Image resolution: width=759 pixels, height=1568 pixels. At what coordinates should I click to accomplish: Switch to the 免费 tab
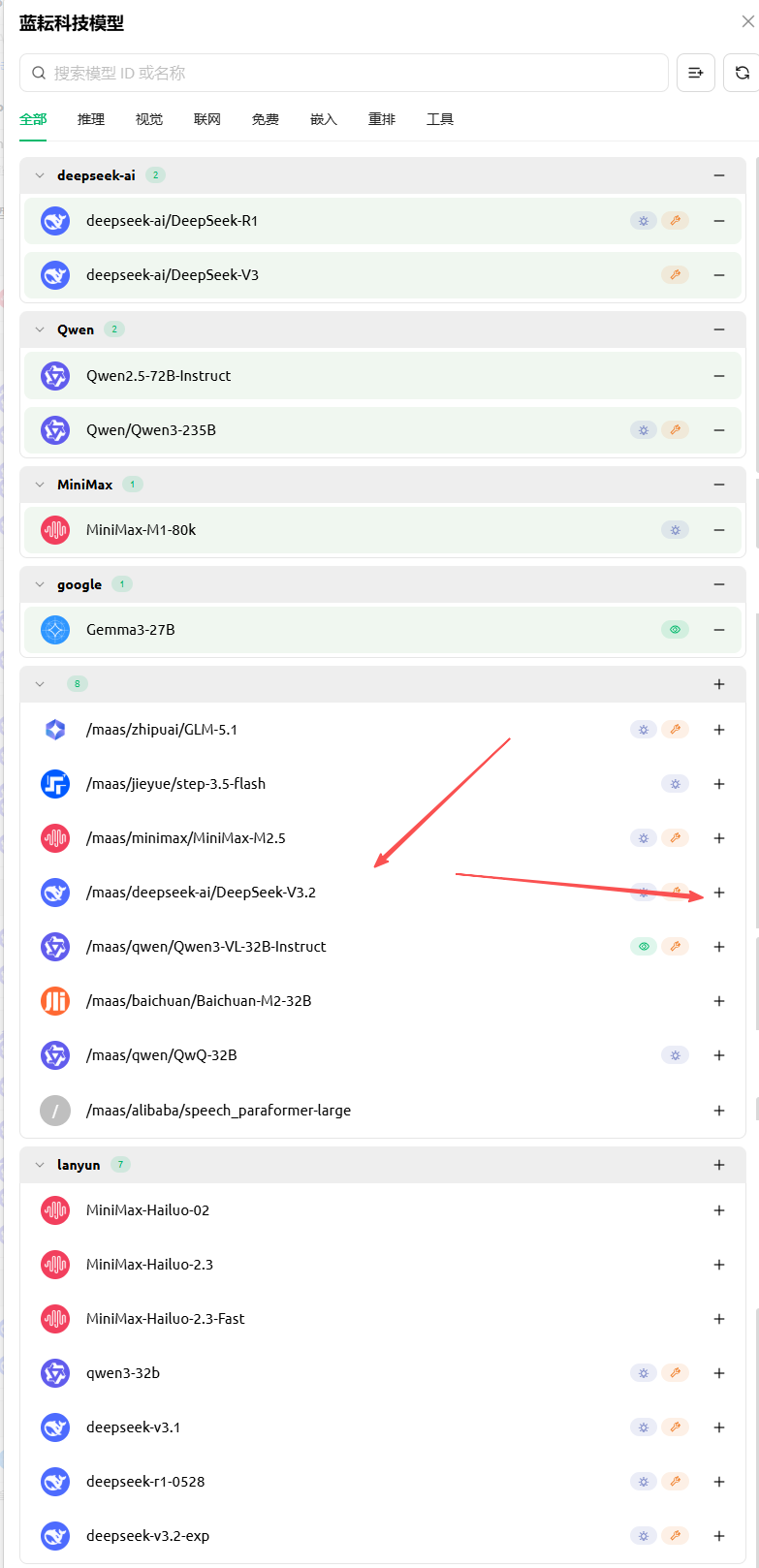pos(266,119)
